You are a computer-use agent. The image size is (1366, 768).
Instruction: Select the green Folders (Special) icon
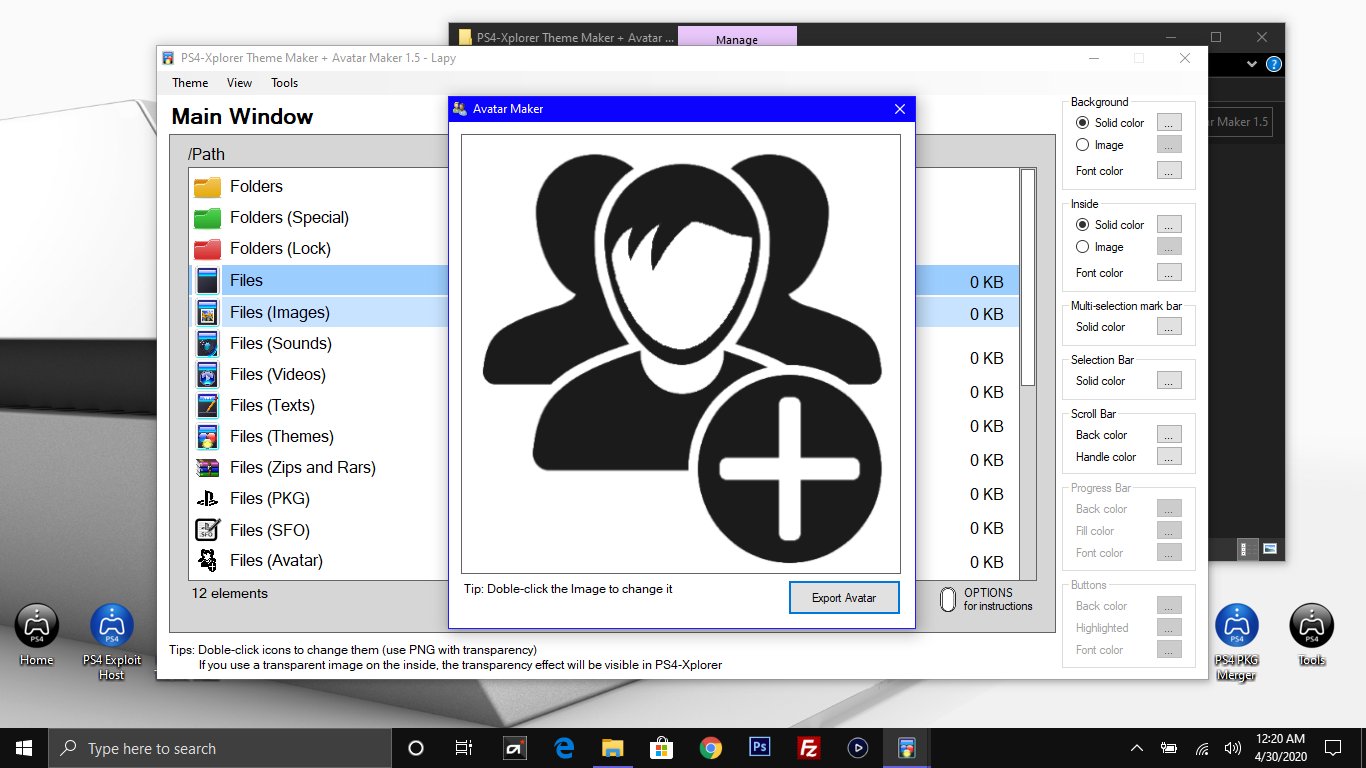[x=207, y=218]
